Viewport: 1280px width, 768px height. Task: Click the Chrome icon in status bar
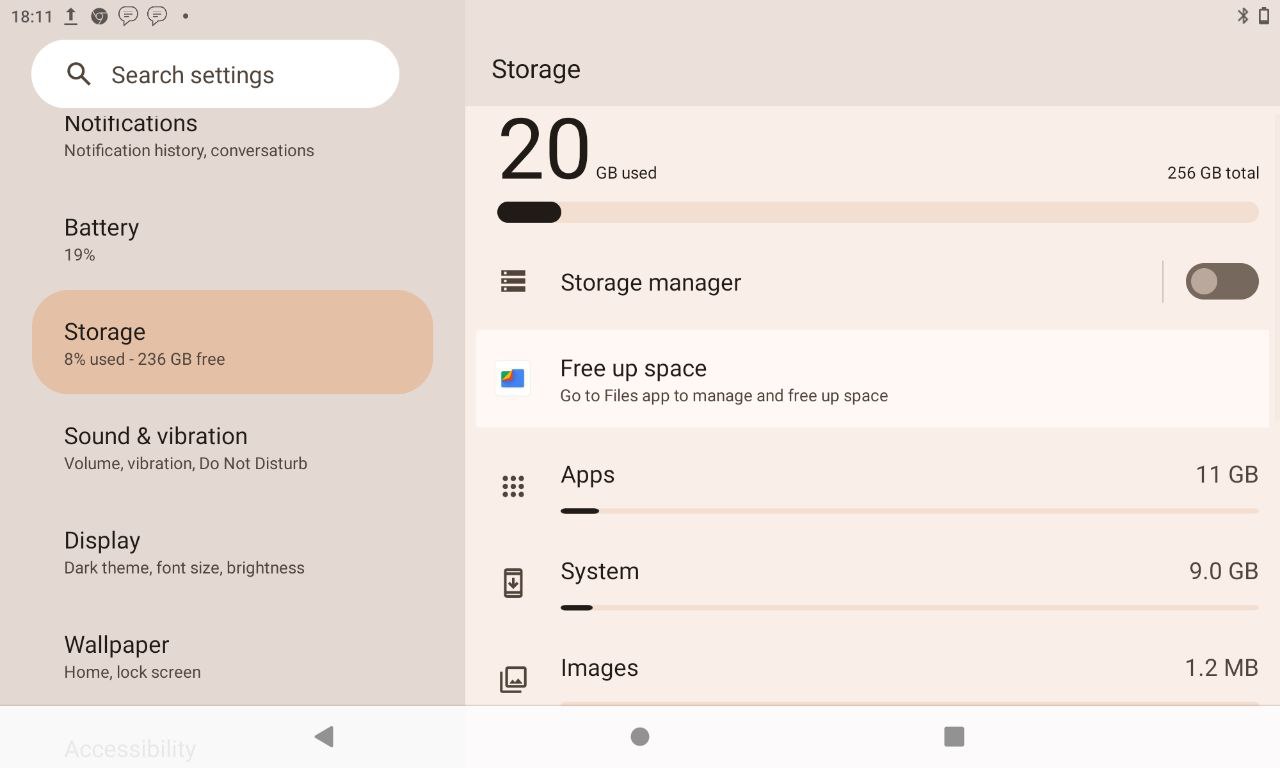[99, 16]
